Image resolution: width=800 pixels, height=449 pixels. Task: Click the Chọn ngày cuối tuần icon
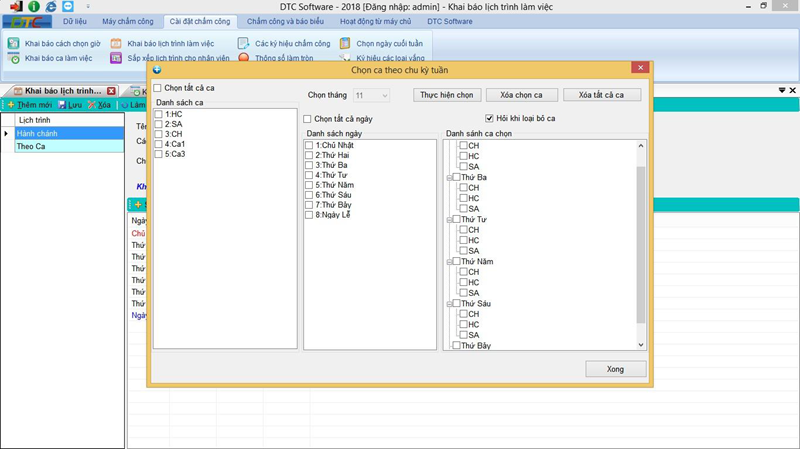[x=345, y=44]
